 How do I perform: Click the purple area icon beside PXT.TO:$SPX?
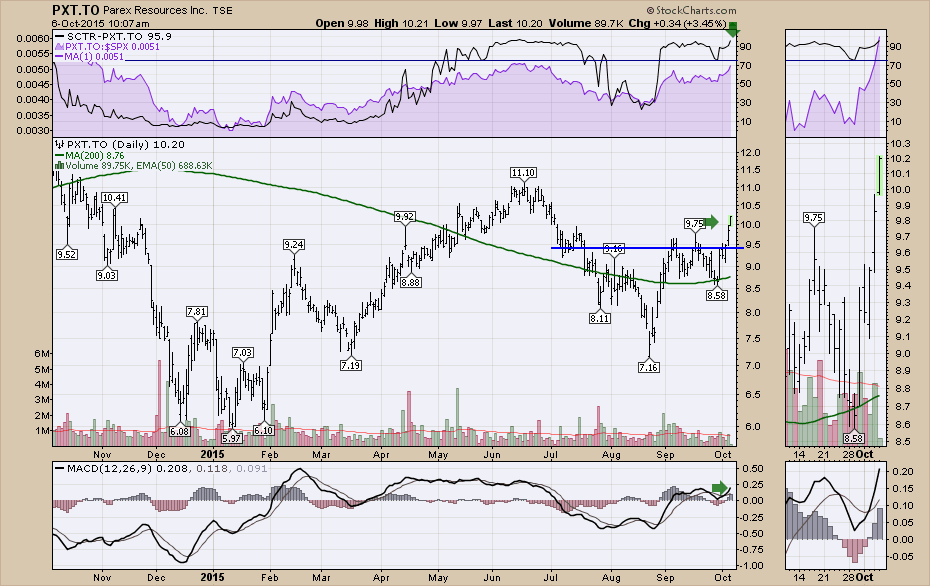coord(59,46)
